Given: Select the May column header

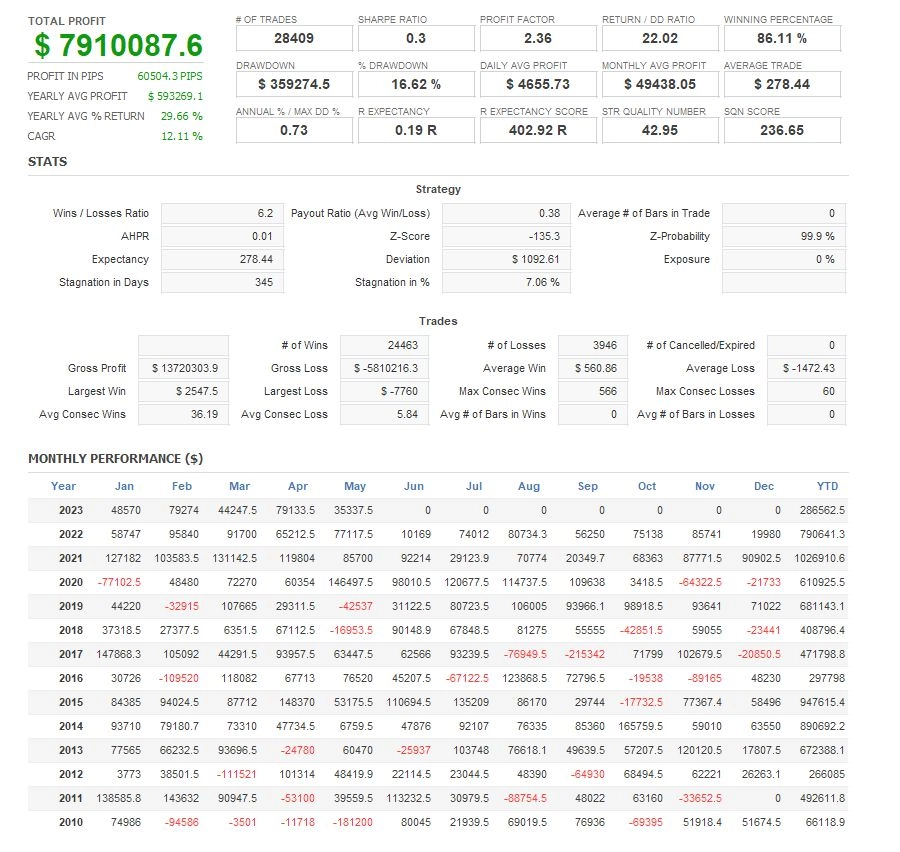Looking at the screenshot, I should point(355,486).
